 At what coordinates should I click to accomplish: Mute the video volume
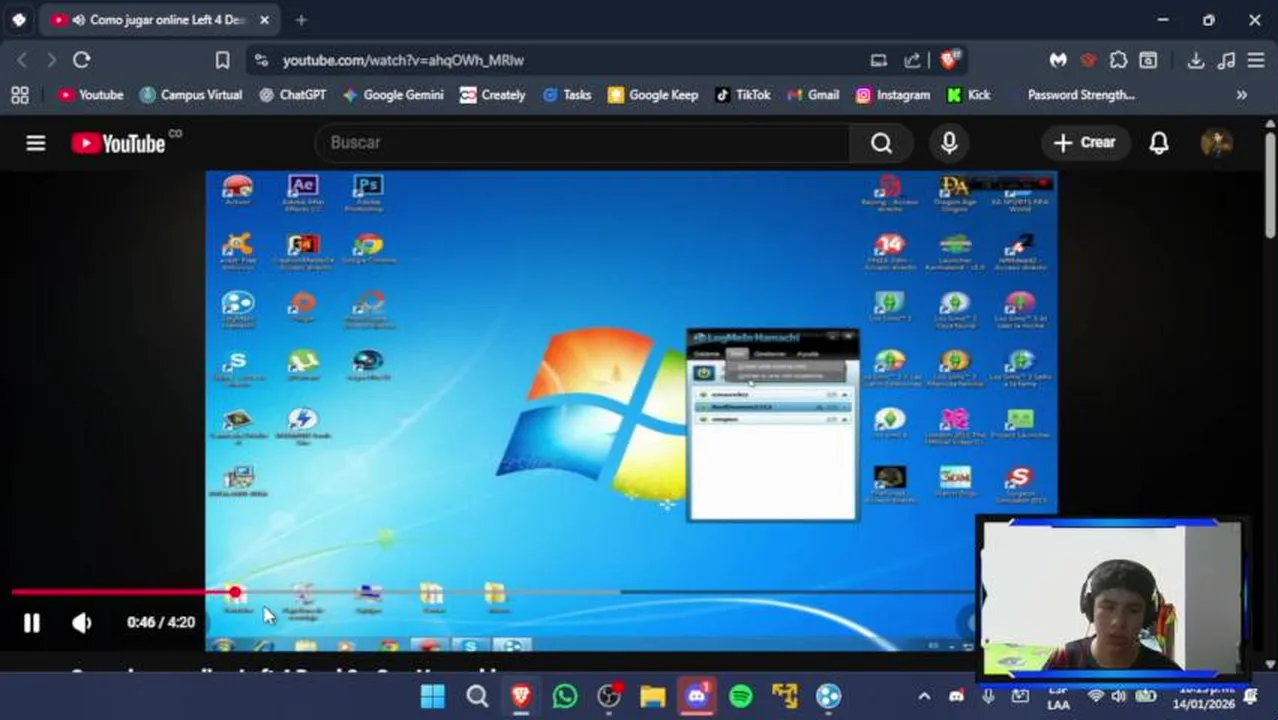click(82, 623)
